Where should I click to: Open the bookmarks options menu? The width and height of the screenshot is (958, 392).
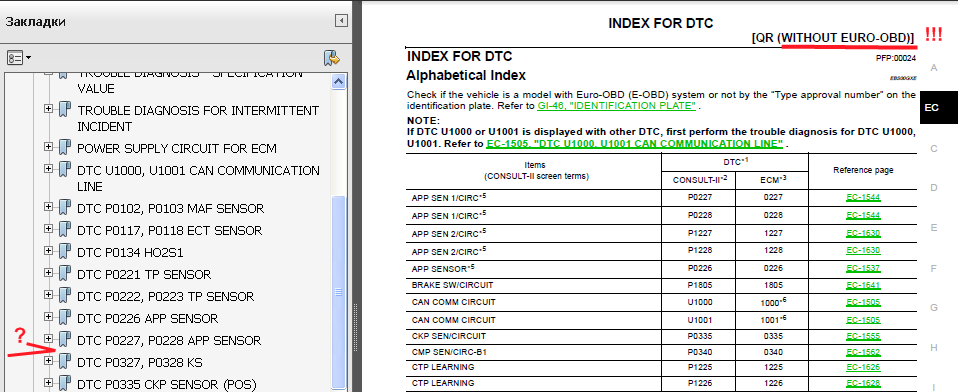coord(19,58)
